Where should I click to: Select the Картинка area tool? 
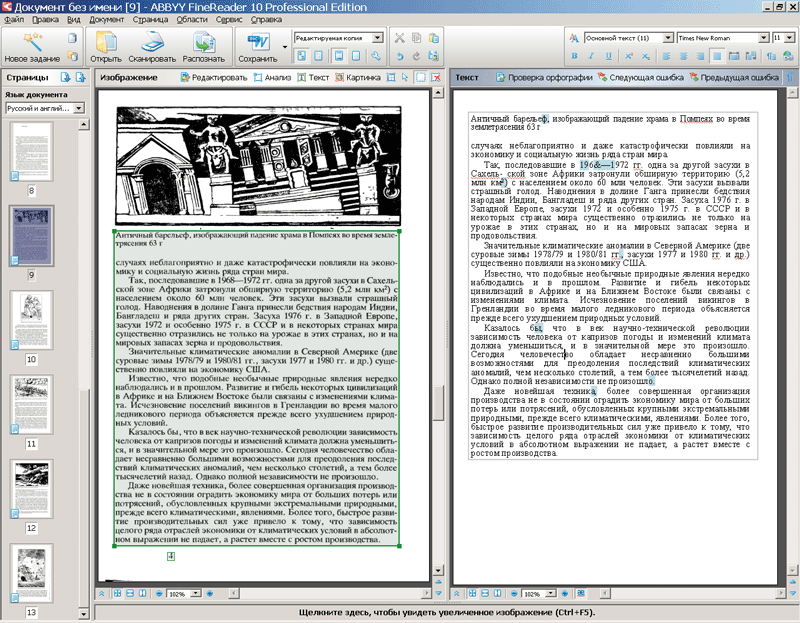click(x=356, y=77)
